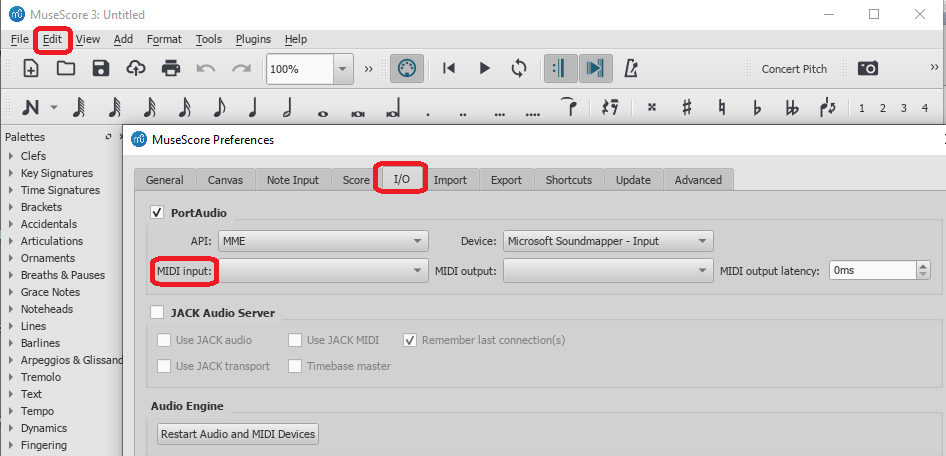946x456 pixels.
Task: Switch to the Advanced tab
Action: [698, 180]
